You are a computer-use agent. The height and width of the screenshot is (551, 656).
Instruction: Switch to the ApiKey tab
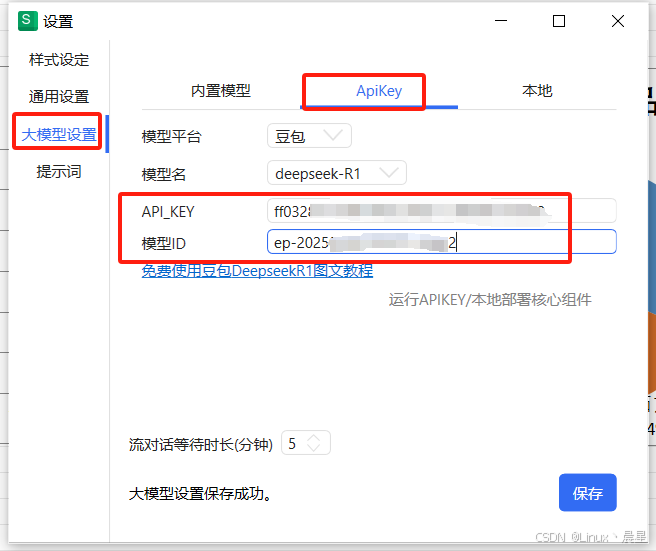tap(379, 91)
